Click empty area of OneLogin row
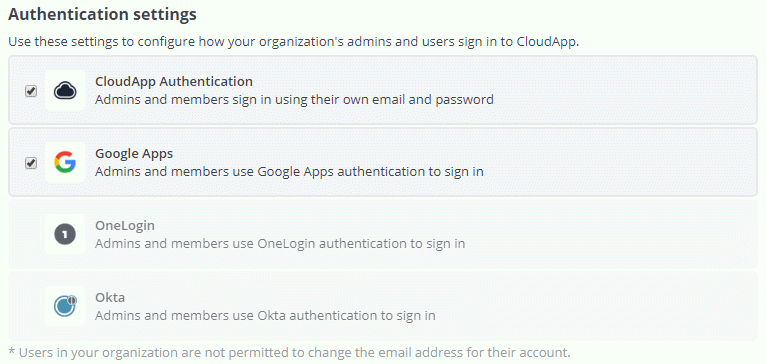Screen dimensions: 766x364 (611, 235)
